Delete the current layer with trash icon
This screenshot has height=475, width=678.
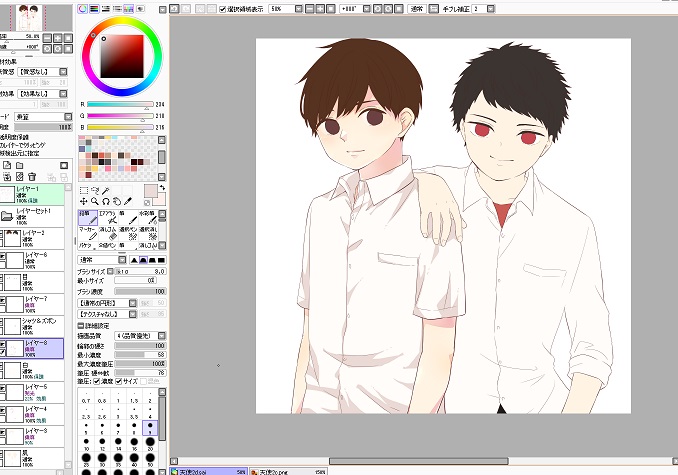click(x=32, y=177)
